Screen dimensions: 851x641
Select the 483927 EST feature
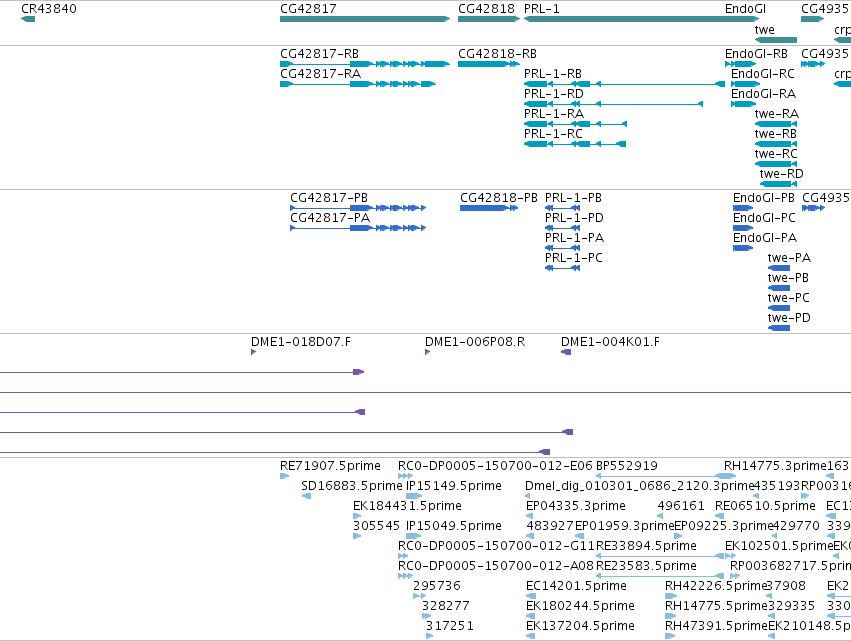point(530,536)
